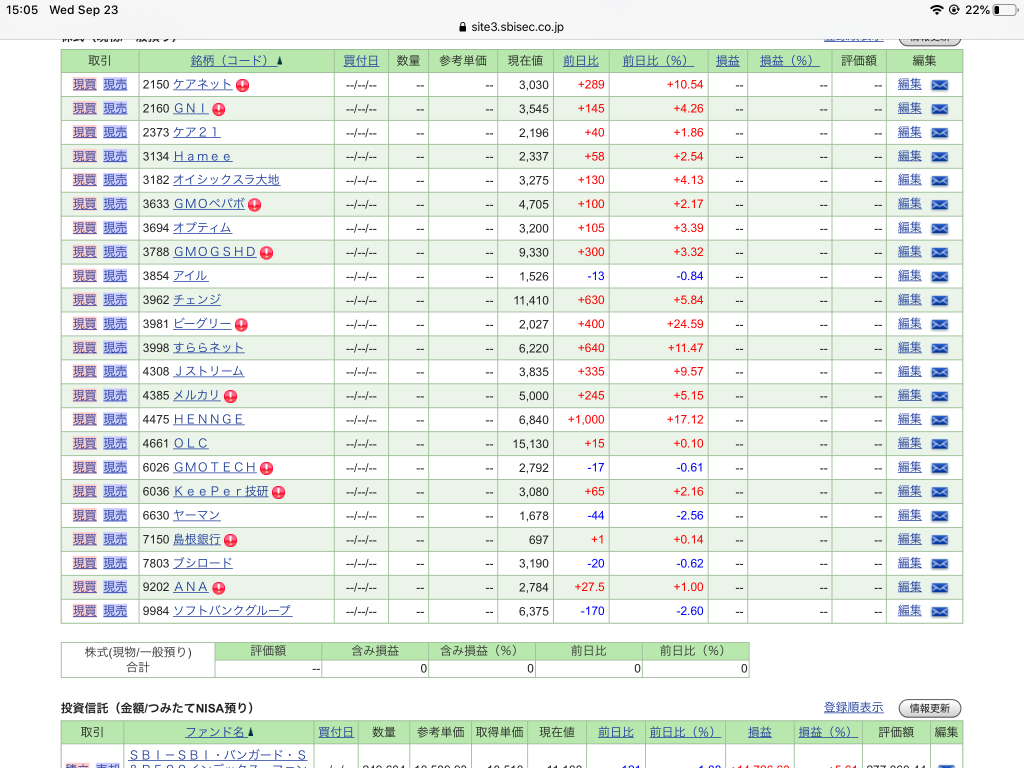
Task: Sort stocks by 前日比 column header
Action: (x=581, y=61)
